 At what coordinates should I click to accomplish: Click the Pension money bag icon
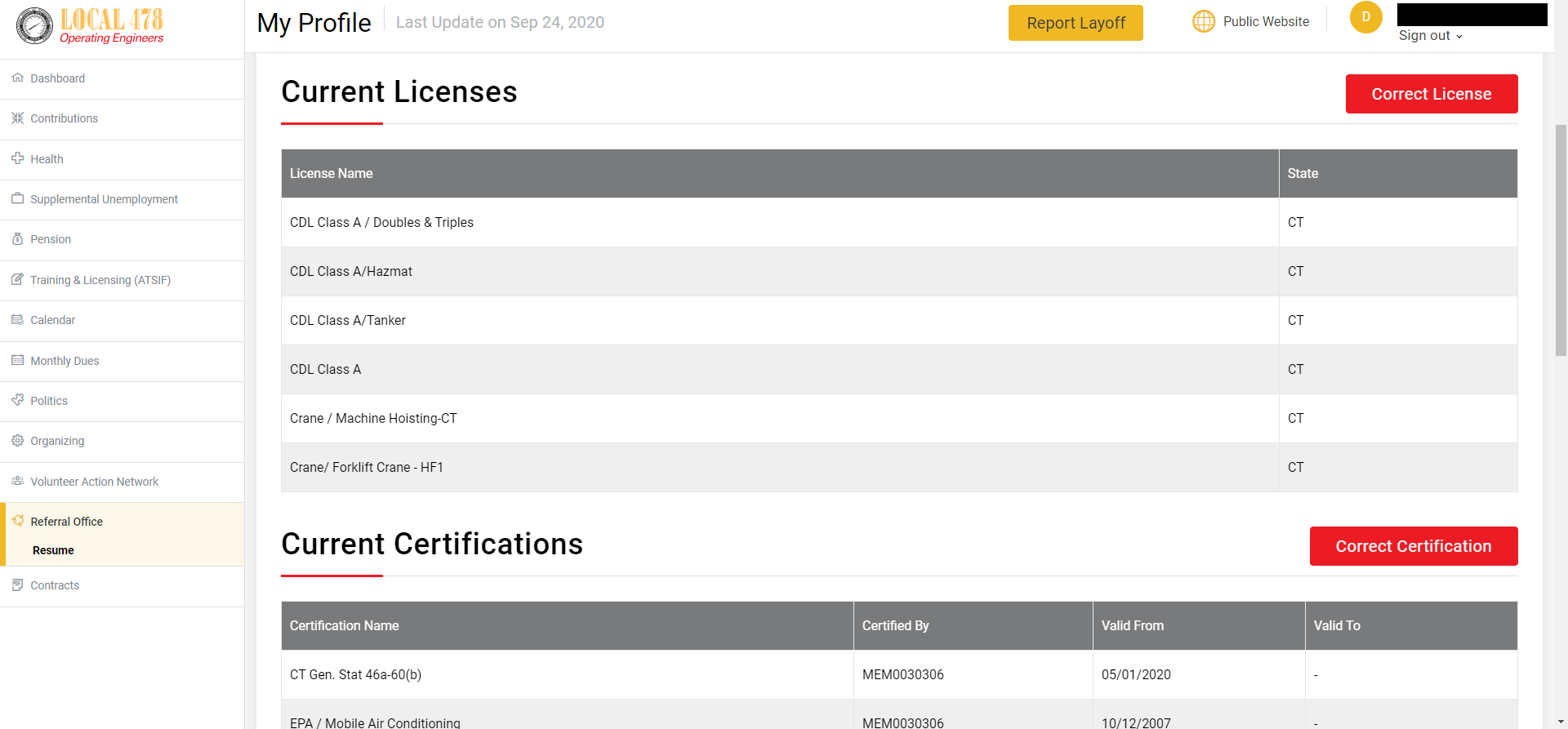click(17, 239)
